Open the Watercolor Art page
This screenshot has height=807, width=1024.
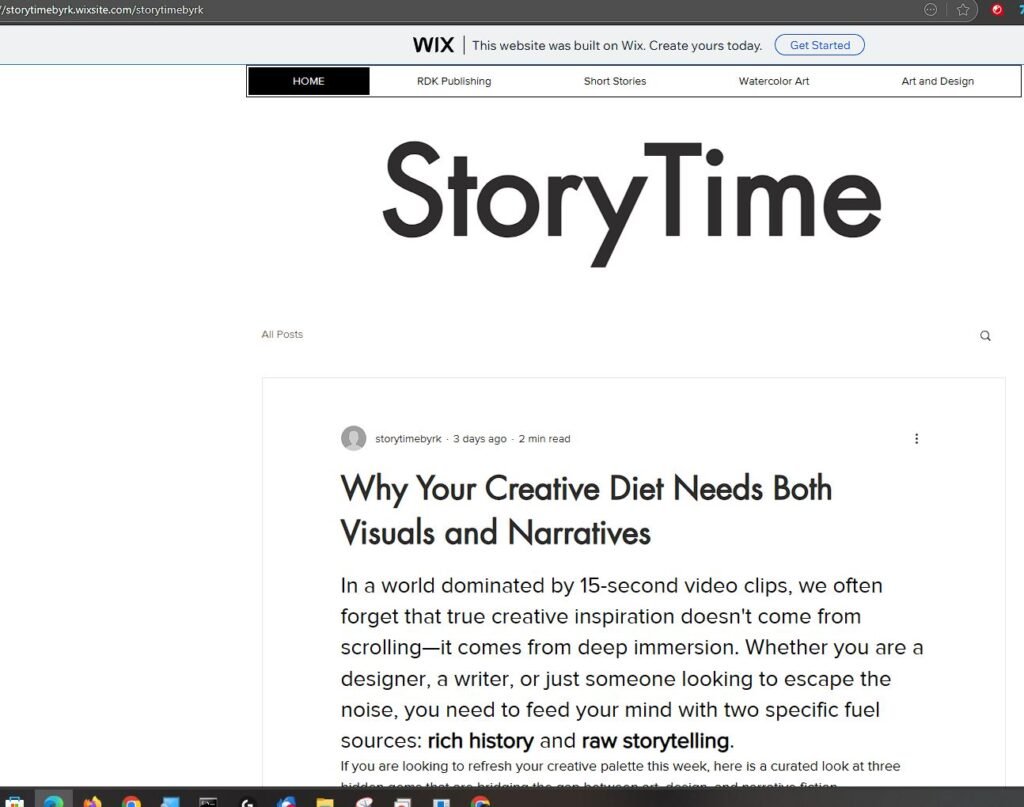coord(774,81)
